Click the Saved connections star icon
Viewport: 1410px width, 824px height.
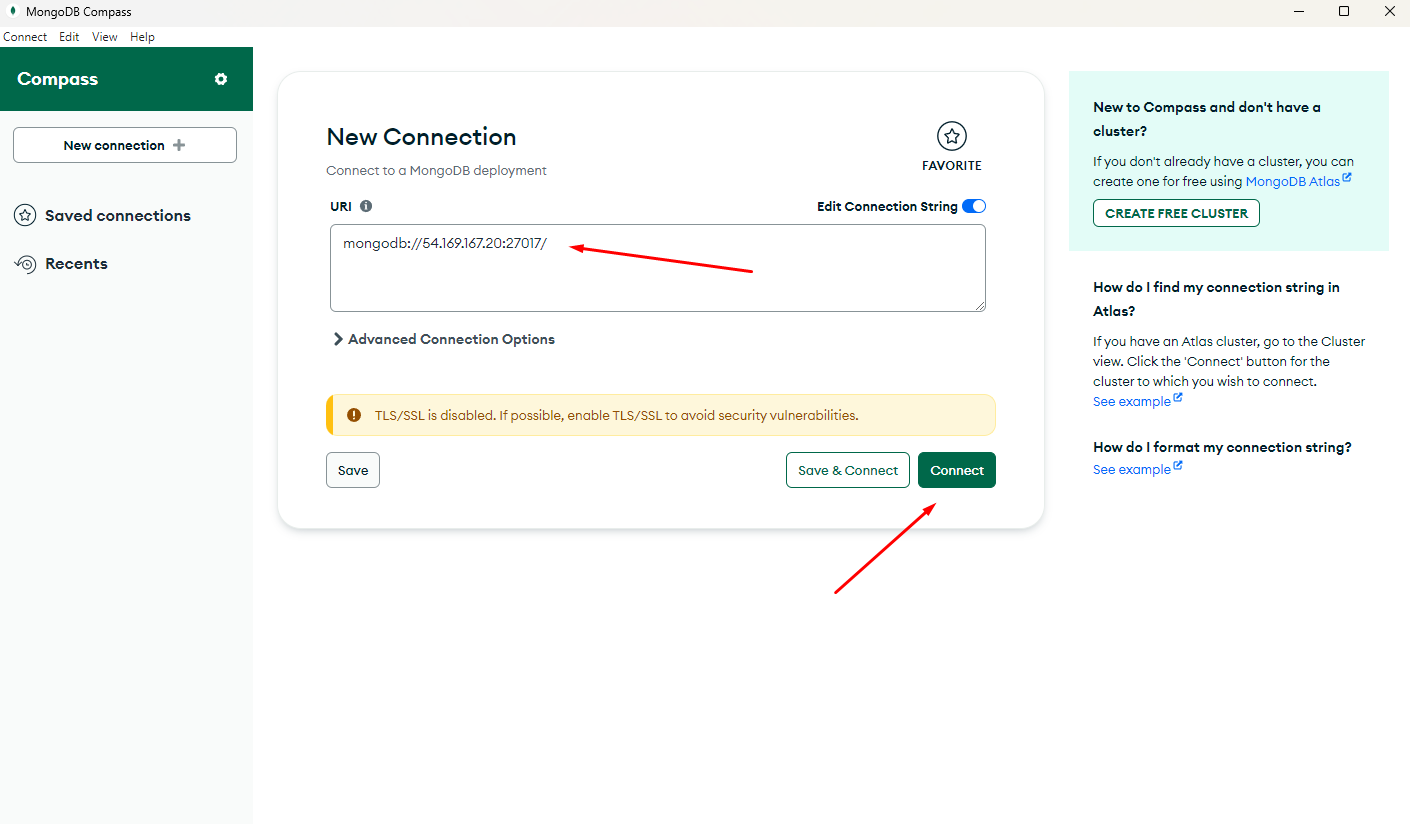[25, 215]
